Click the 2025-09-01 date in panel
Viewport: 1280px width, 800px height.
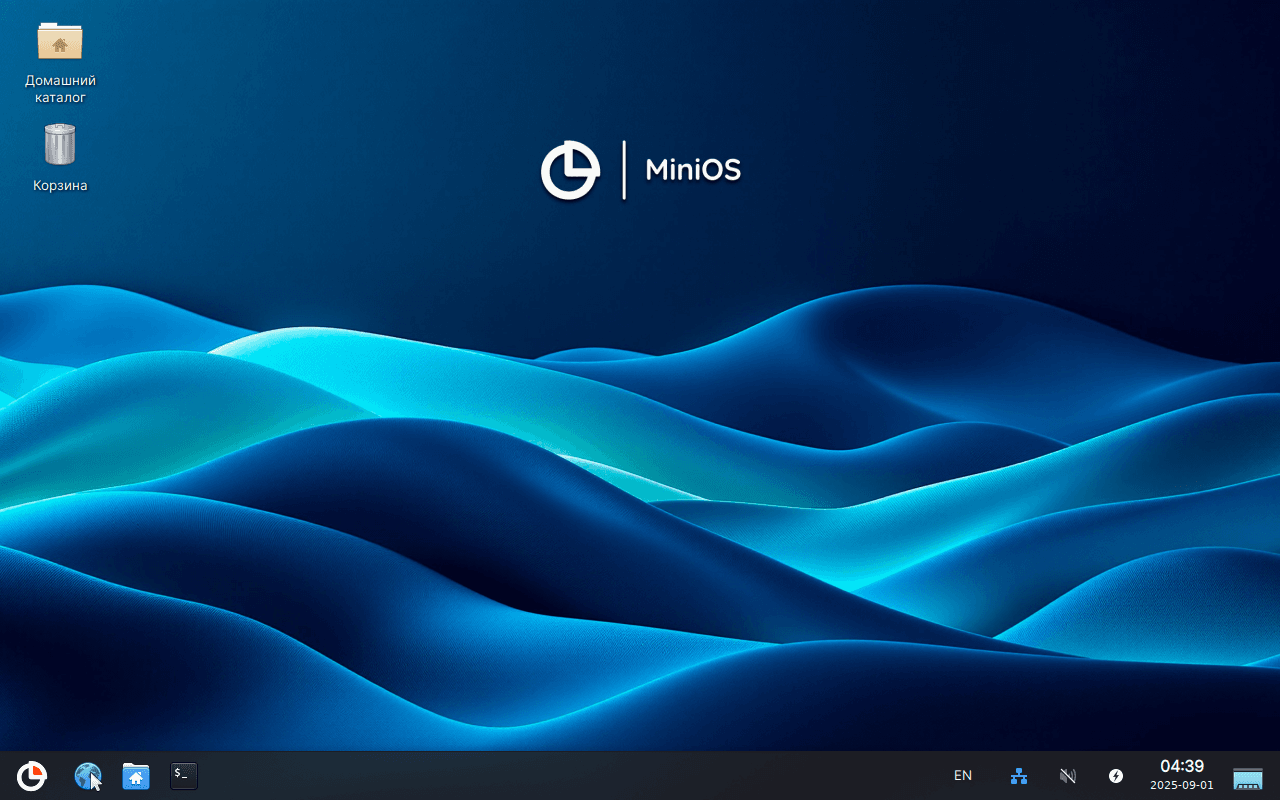point(1181,786)
